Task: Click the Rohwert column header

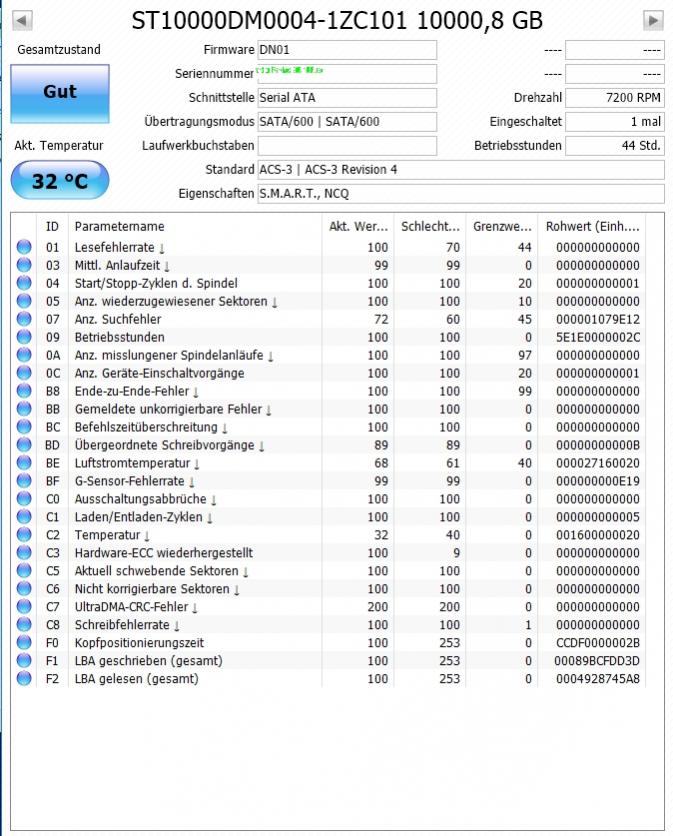Action: tap(592, 227)
